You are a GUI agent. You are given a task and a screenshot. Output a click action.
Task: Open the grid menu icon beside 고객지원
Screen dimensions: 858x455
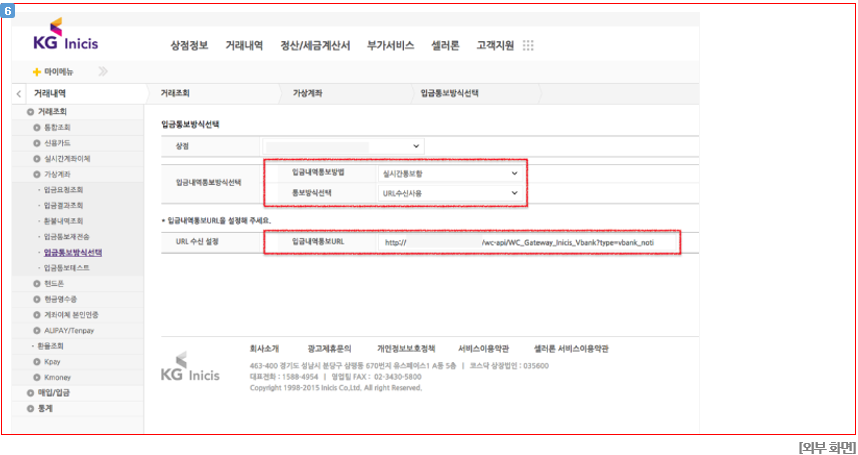pyautogui.click(x=528, y=45)
